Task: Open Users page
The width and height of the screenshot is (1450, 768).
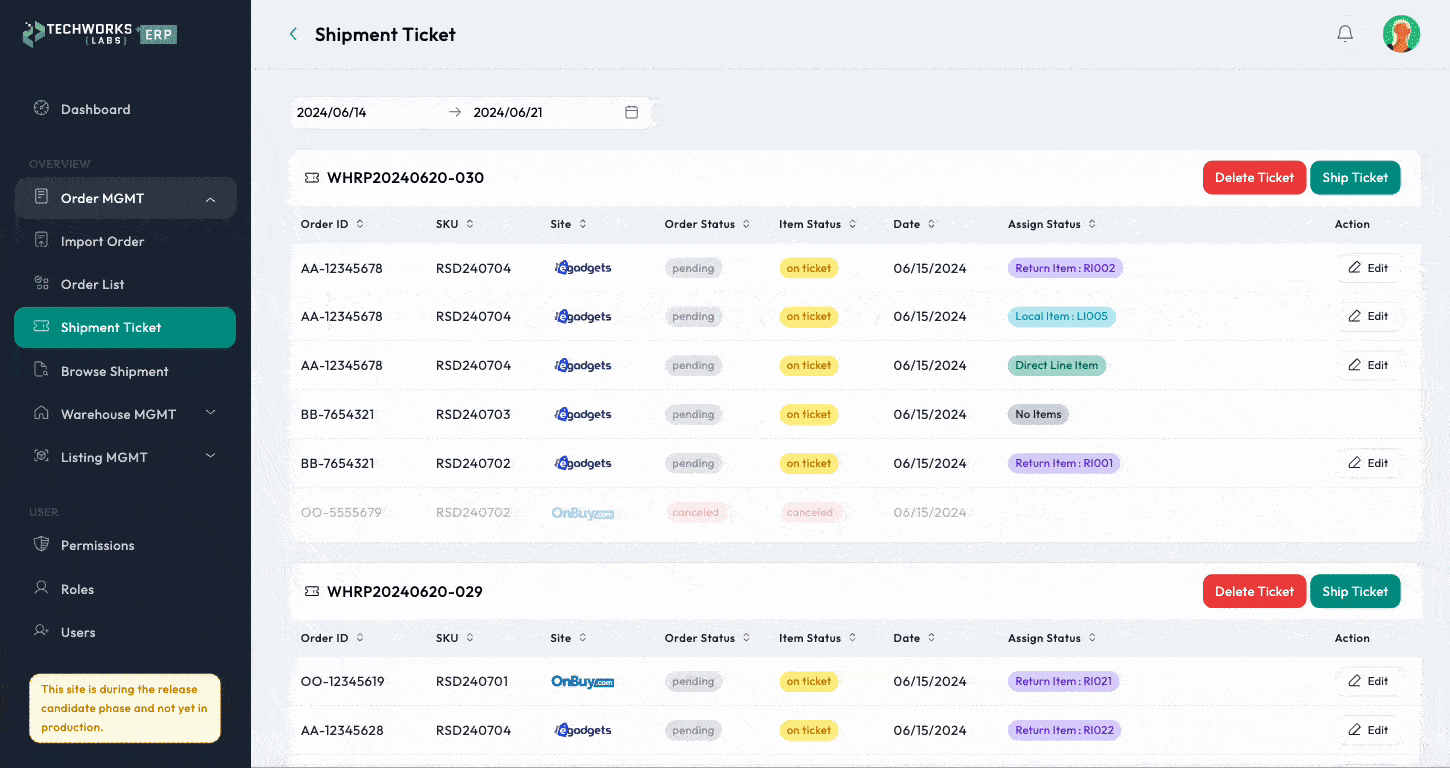Action: [x=125, y=632]
